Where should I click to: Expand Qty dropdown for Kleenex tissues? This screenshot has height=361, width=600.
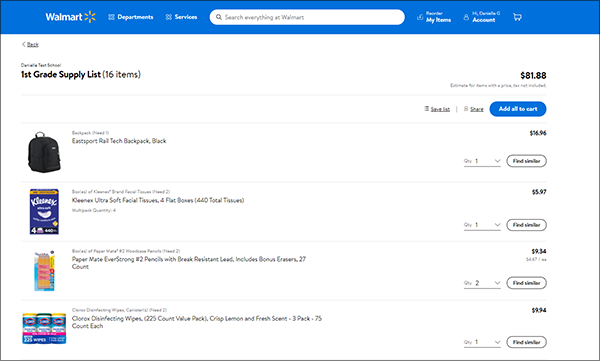click(x=482, y=225)
